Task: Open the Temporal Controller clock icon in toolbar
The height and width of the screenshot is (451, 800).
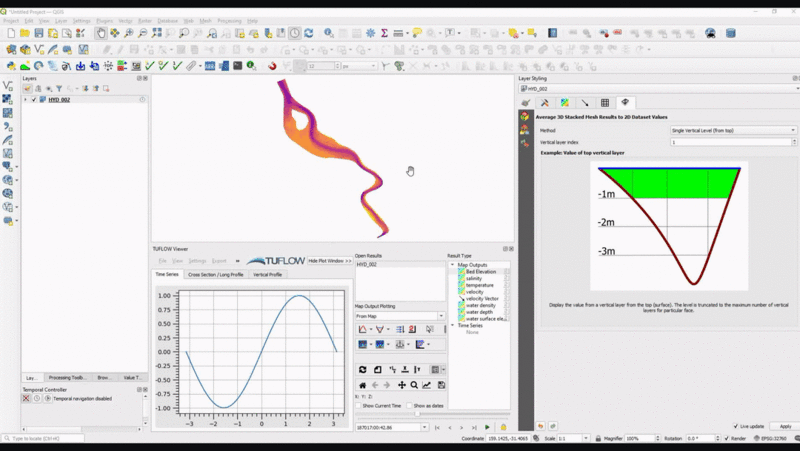Action: point(295,33)
